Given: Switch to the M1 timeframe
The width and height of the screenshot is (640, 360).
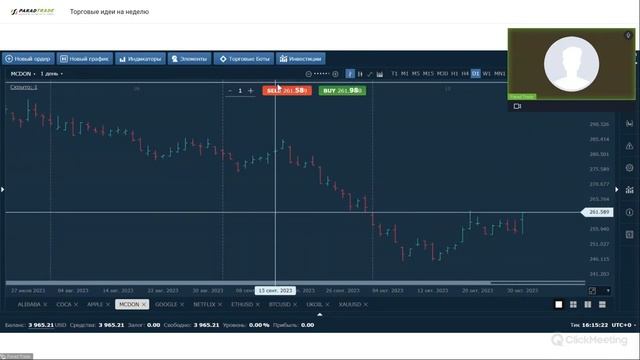Looking at the screenshot, I should click(404, 74).
